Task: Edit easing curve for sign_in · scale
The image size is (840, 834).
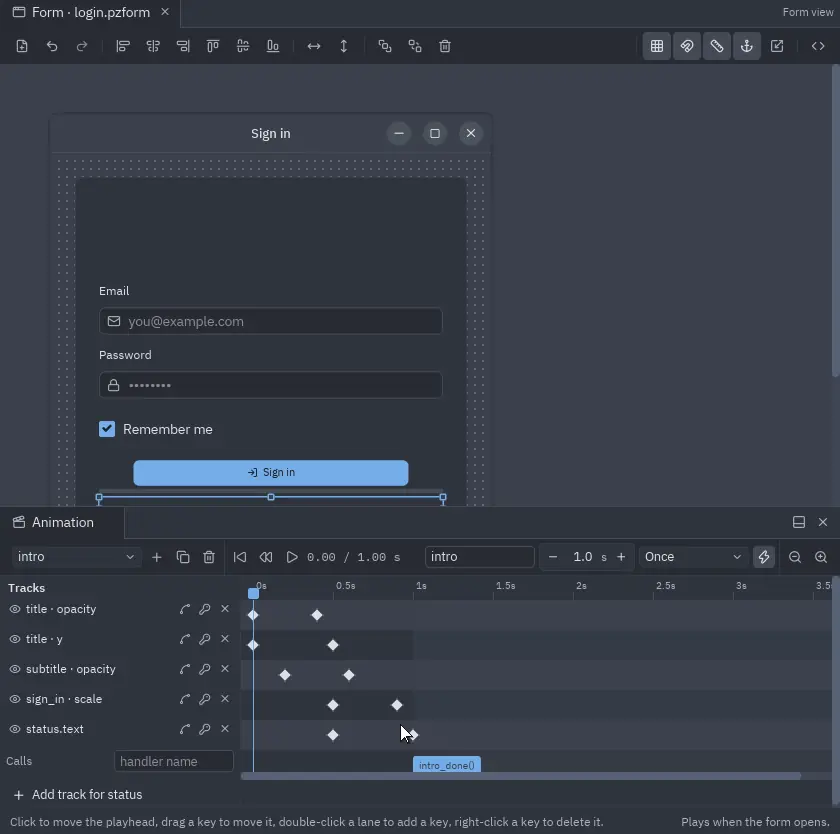Action: pyautogui.click(x=185, y=699)
